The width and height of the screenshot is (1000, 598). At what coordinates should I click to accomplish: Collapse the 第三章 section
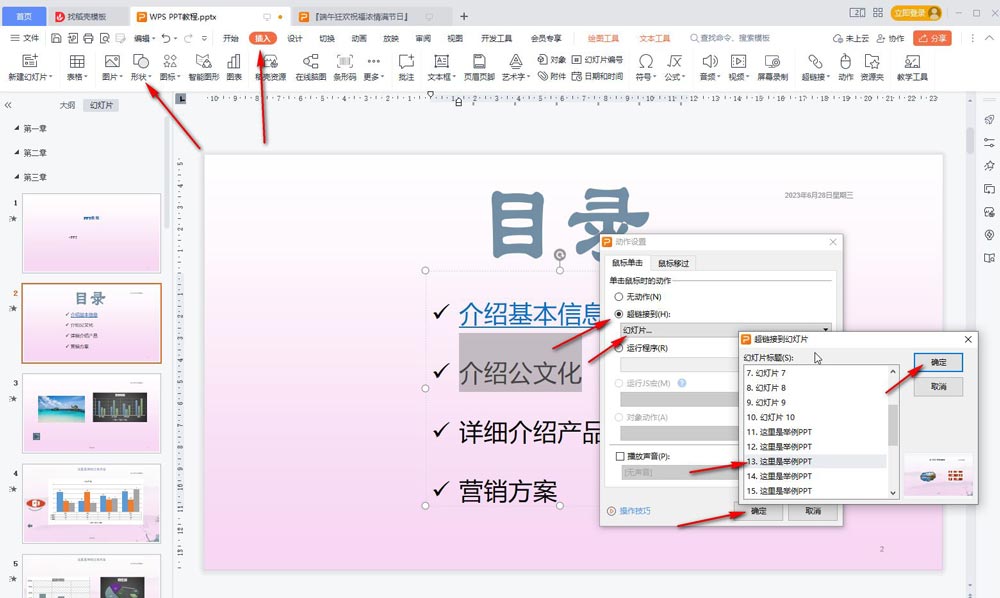[17, 177]
